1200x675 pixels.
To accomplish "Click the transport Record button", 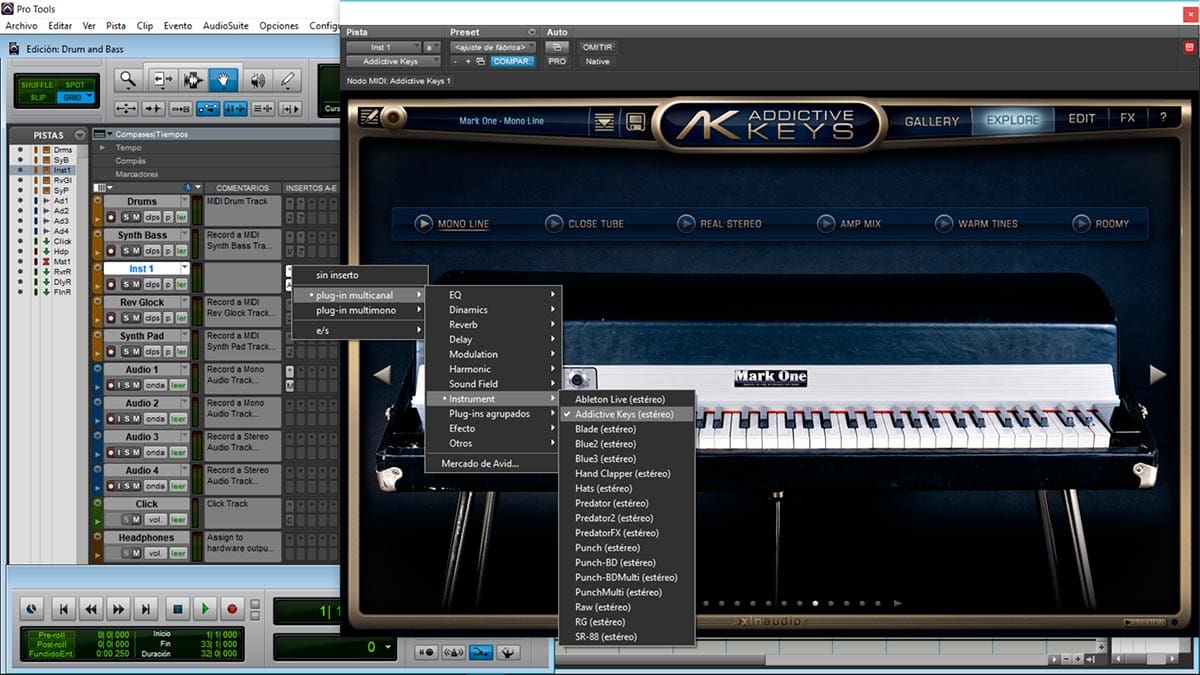I will tap(233, 608).
